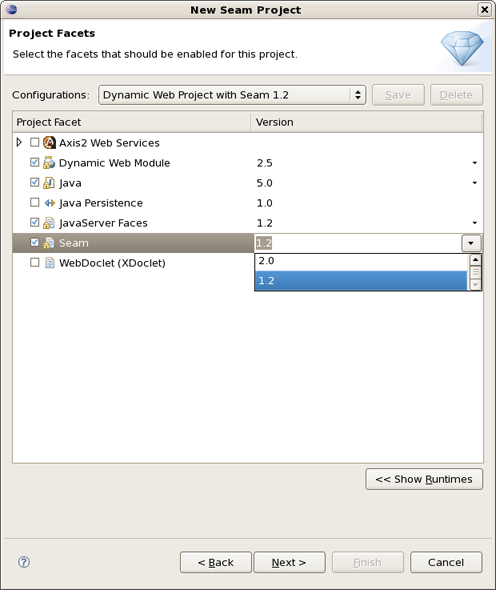Click the Dynamic Web Module facet icon
Screen dimensions: 496x590
click(49, 163)
